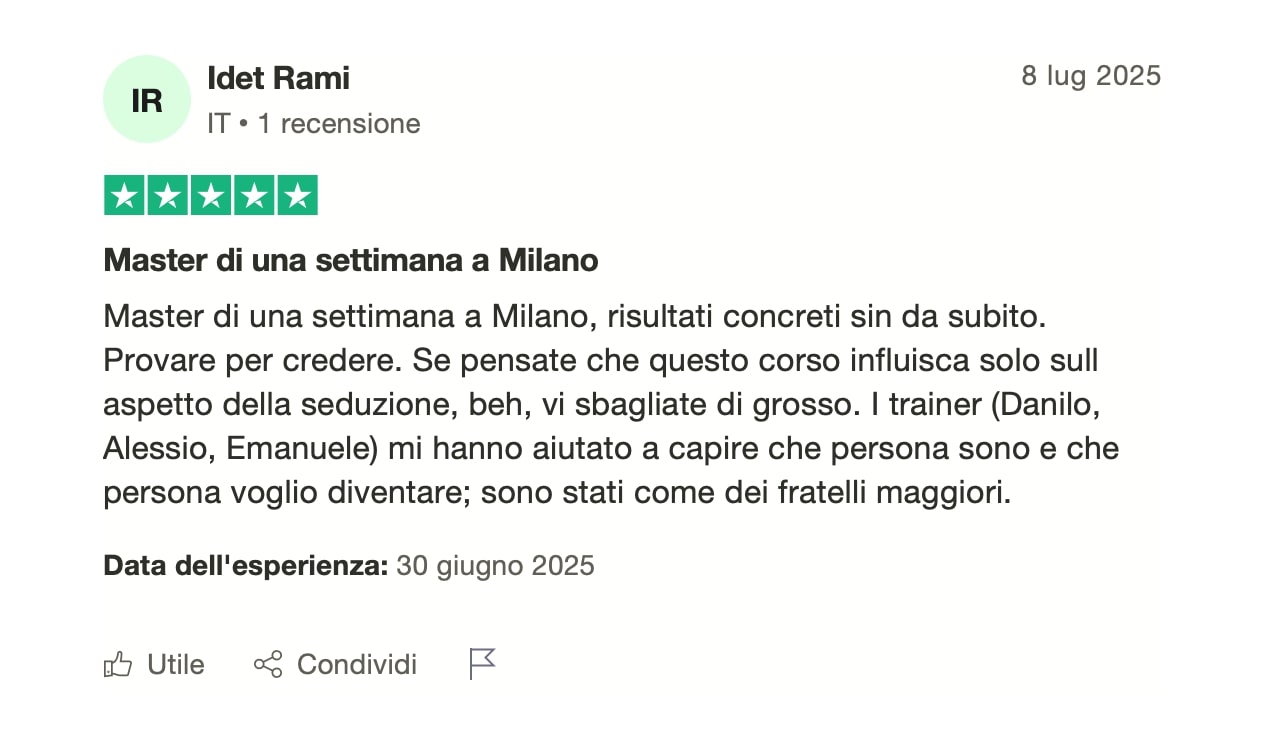The width and height of the screenshot is (1280, 732).
Task: Share the review using Condividi label
Action: pos(357,665)
